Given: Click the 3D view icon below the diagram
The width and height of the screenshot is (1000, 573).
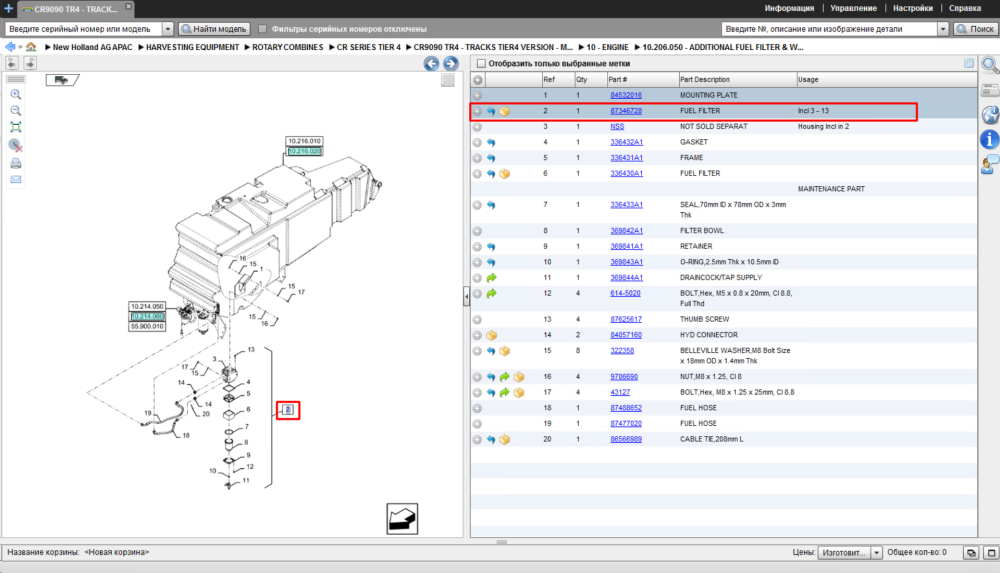Looking at the screenshot, I should (402, 519).
